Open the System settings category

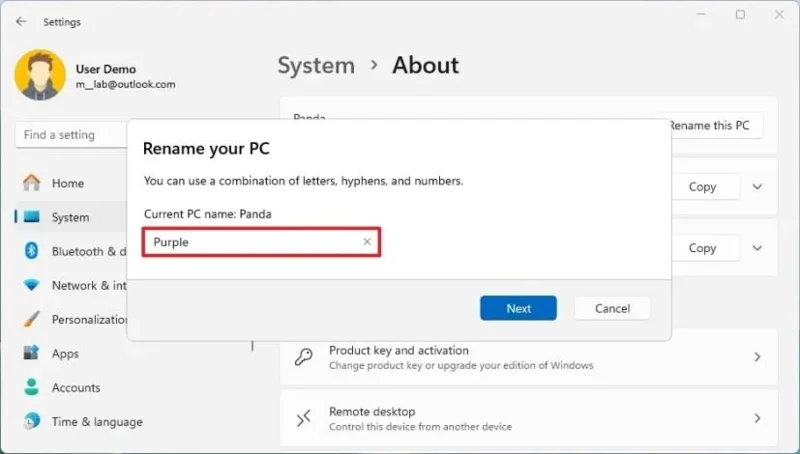[x=70, y=217]
